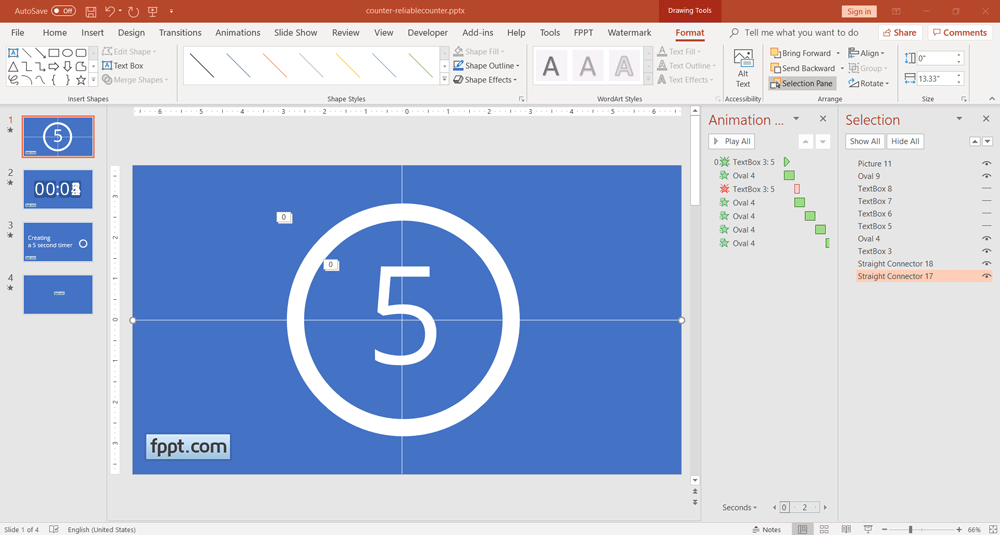Viewport: 1000px width, 535px height.
Task: Click the zoom slider in status bar
Action: coord(910,529)
